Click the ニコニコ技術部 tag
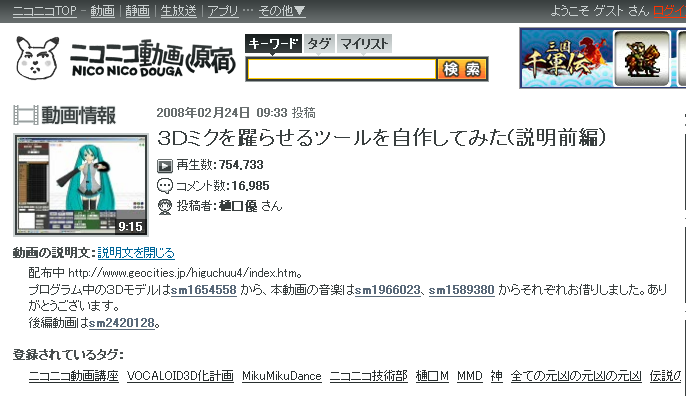The width and height of the screenshot is (686, 399). (x=369, y=376)
